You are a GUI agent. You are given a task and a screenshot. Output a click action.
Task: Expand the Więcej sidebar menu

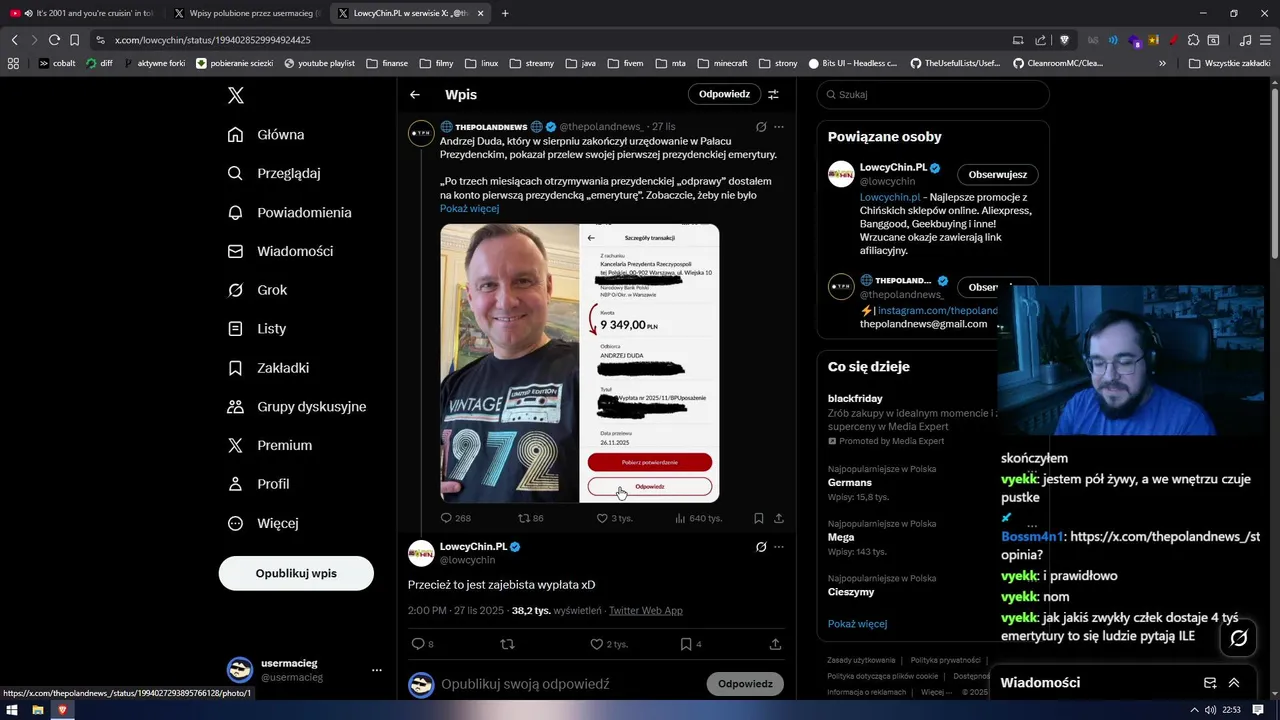click(263, 523)
